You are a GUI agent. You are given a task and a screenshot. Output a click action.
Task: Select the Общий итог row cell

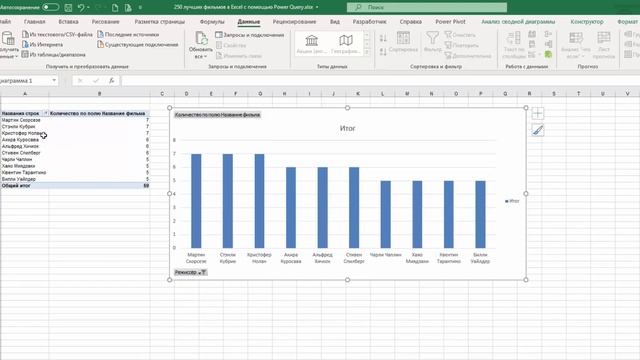tap(16, 186)
